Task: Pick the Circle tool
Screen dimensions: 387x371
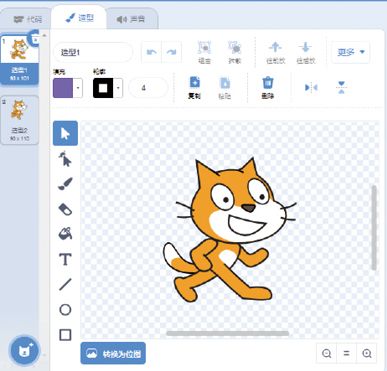Action: 65,310
